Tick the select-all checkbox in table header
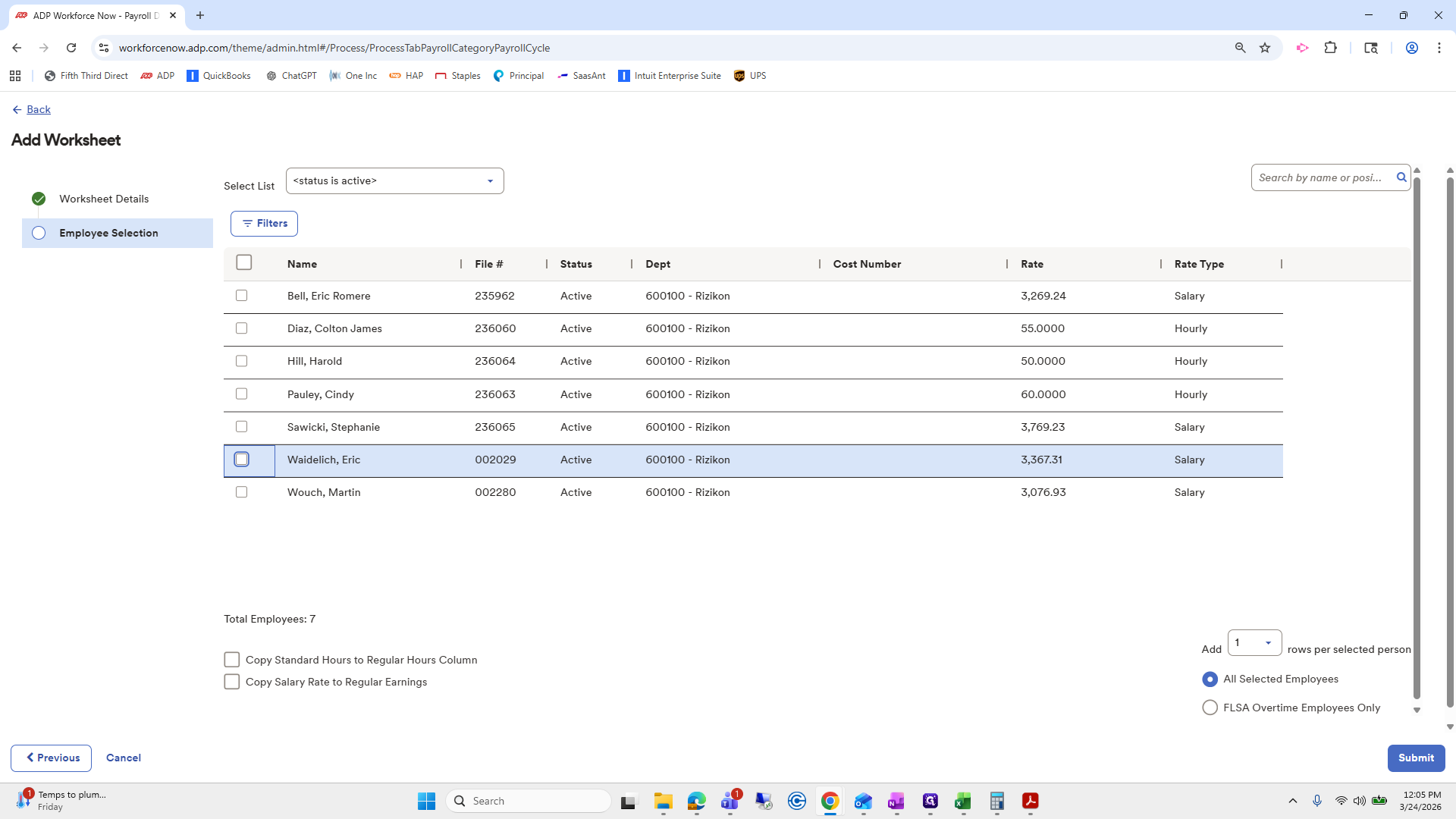The width and height of the screenshot is (1456, 819). [243, 262]
